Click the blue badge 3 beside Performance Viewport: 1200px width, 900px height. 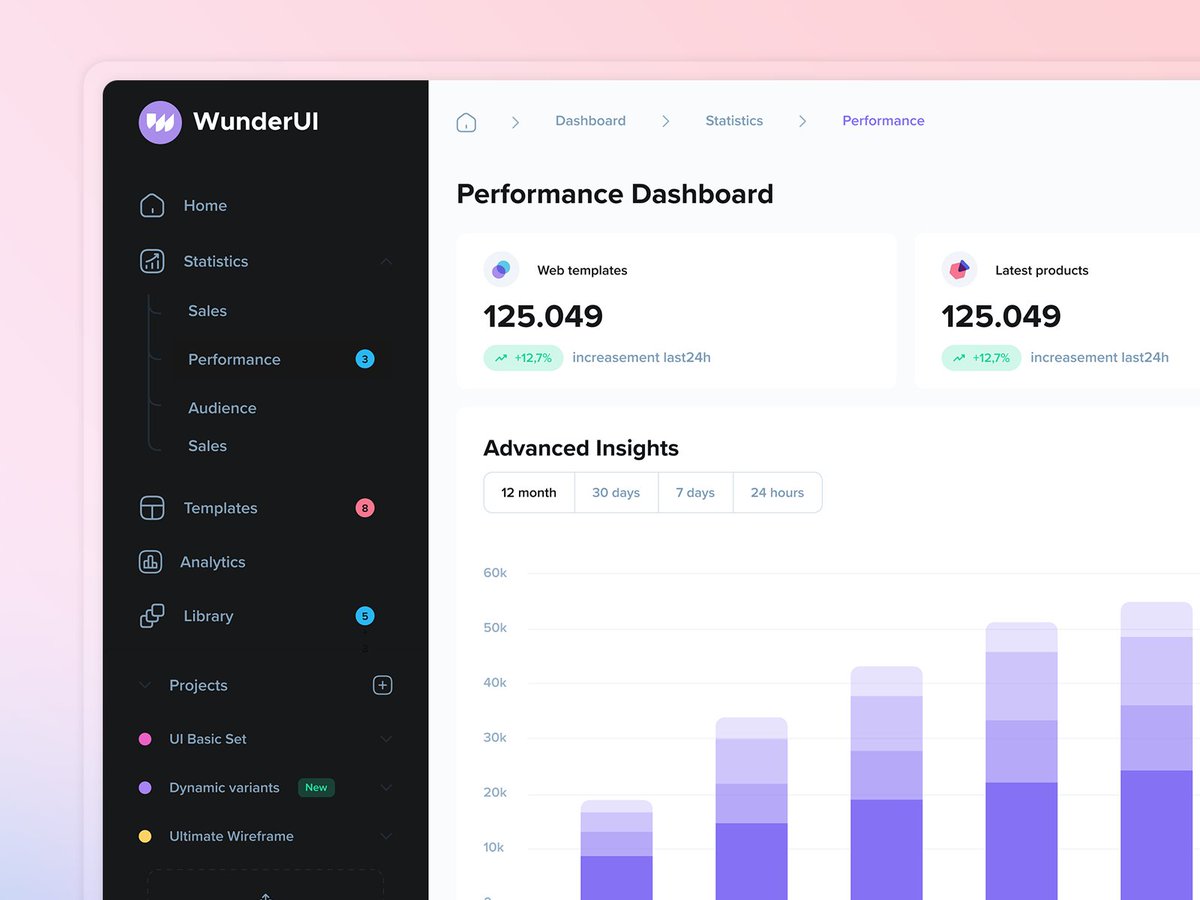click(x=365, y=359)
